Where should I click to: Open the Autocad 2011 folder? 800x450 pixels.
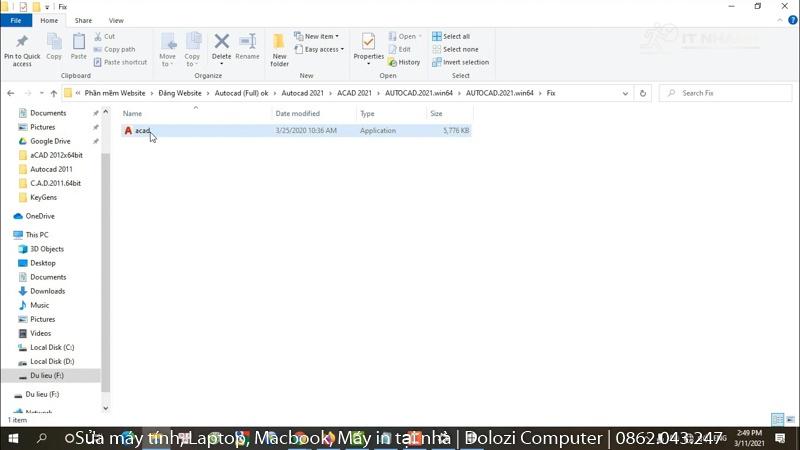point(51,169)
